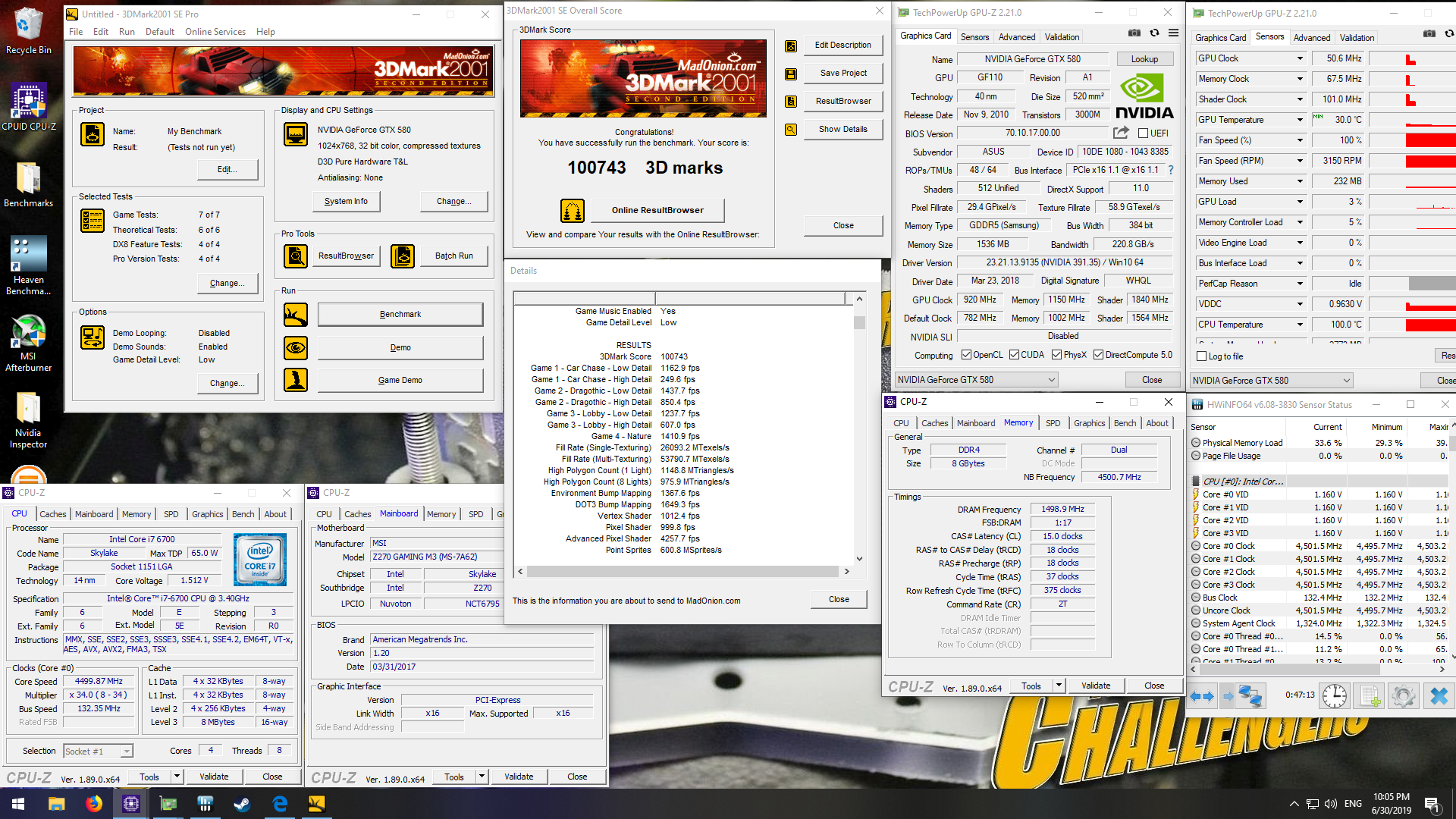This screenshot has height=819, width=1456.
Task: Open the GPU-Z hamburger menu in Graphics Card window
Action: pos(1173,33)
